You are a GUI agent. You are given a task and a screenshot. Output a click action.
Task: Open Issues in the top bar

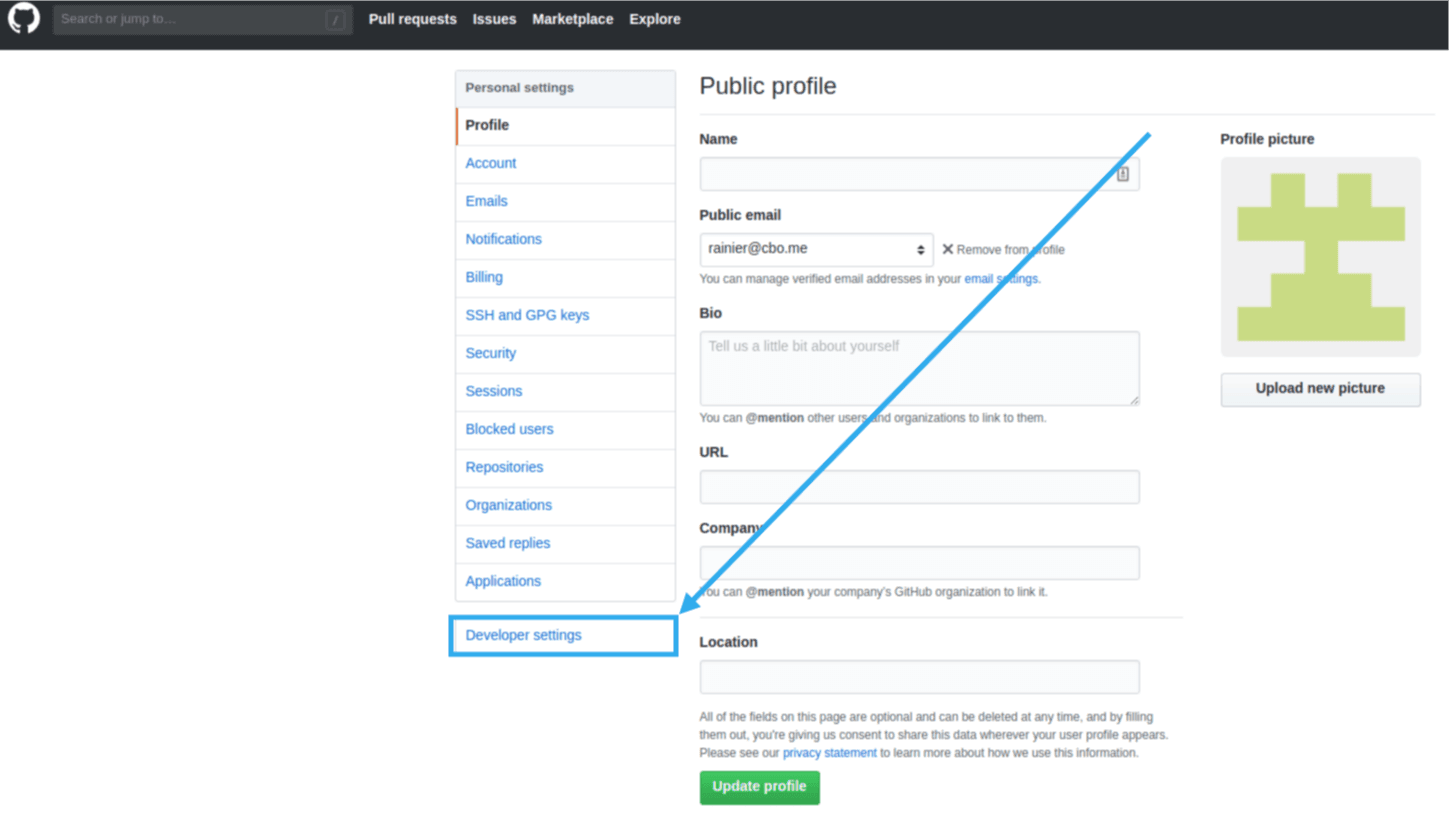point(494,19)
